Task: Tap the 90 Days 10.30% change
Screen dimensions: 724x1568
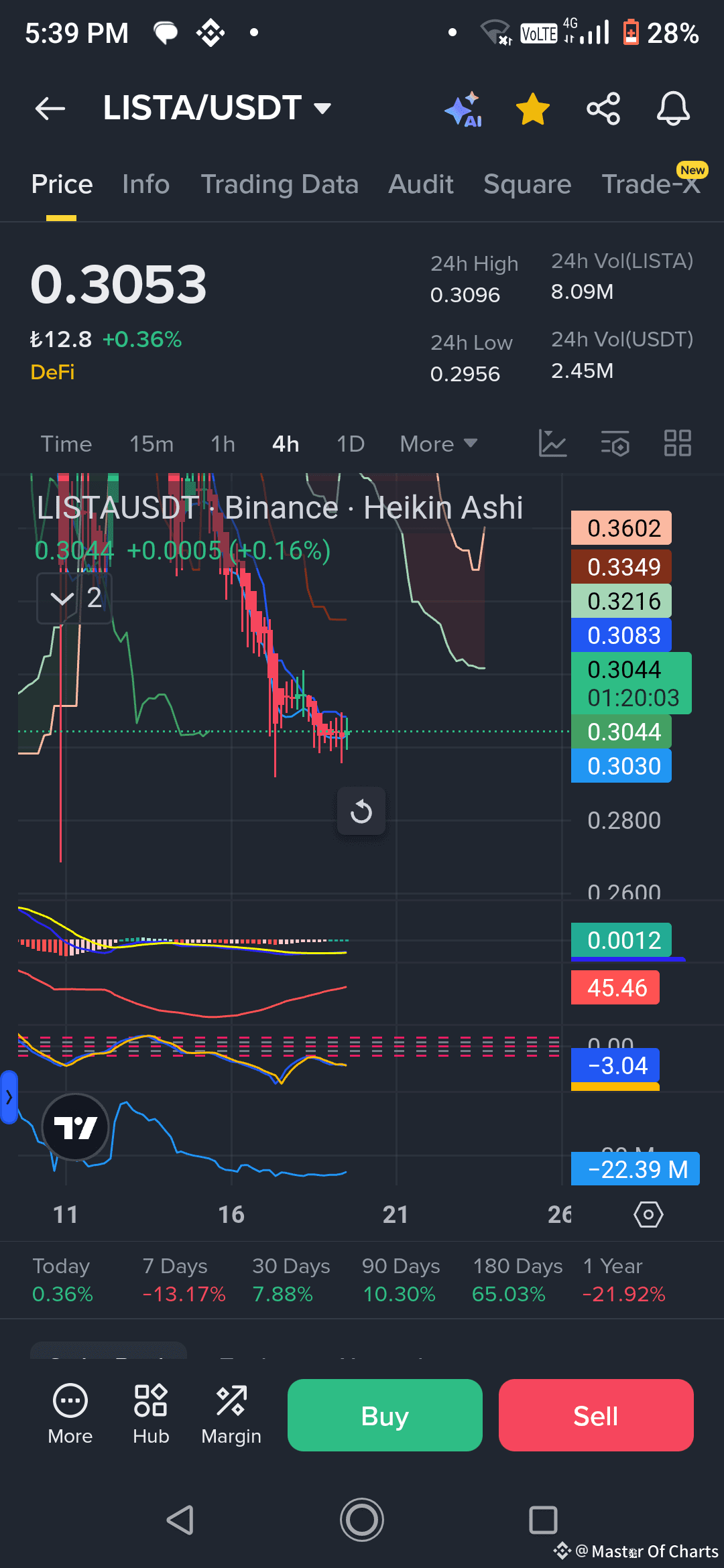Action: pyautogui.click(x=401, y=1280)
